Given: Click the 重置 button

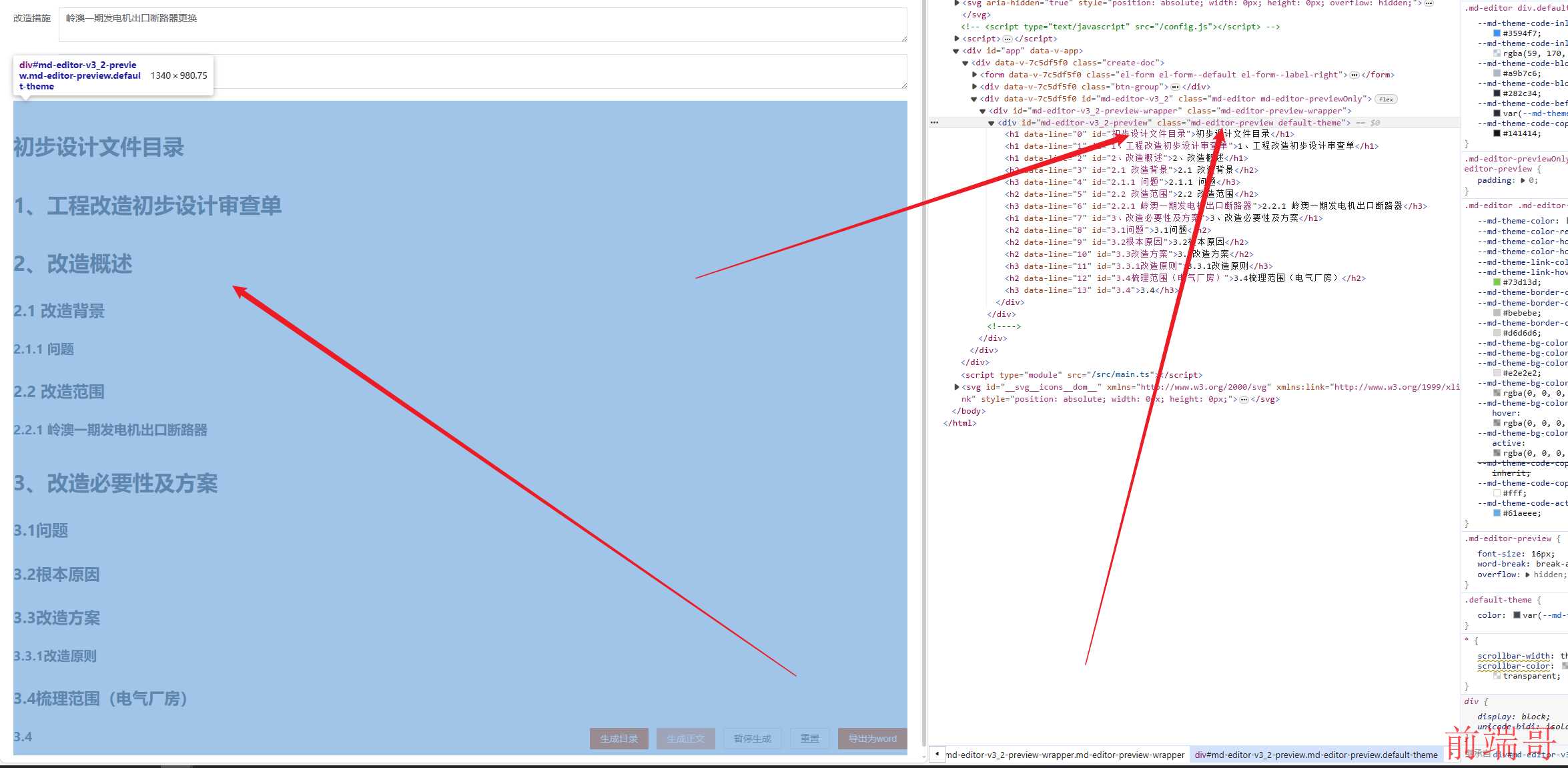Looking at the screenshot, I should pyautogui.click(x=809, y=739).
